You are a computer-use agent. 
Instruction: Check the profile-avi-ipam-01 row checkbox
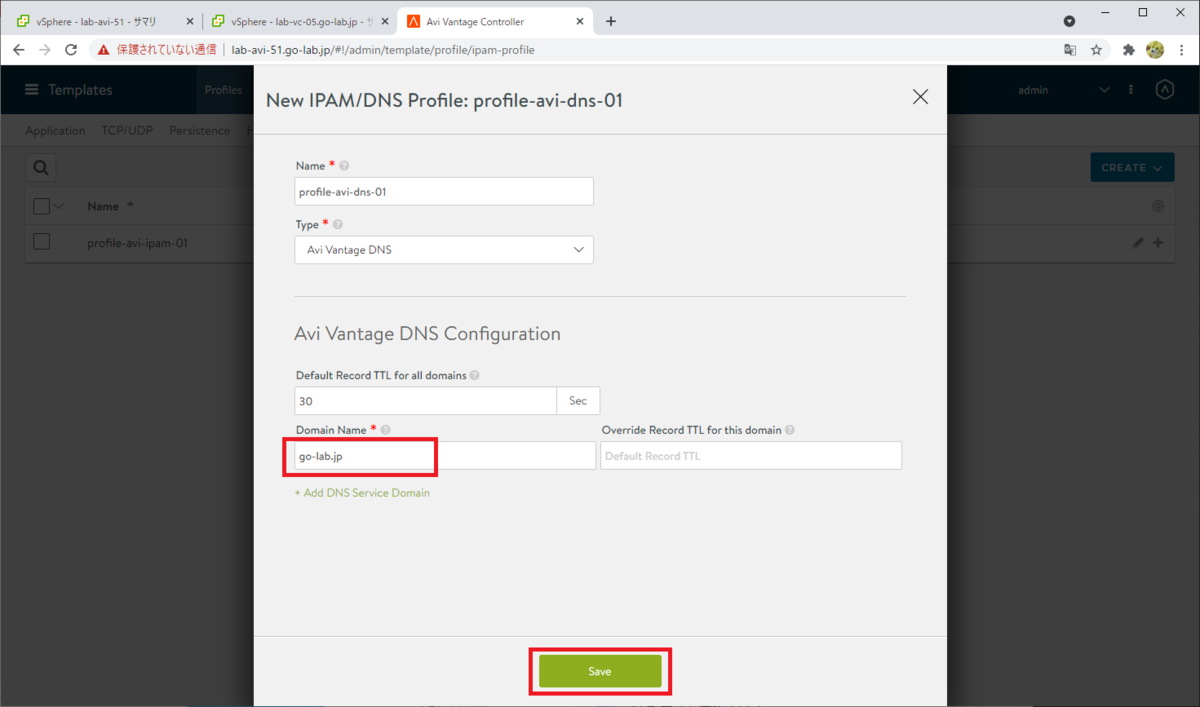click(41, 242)
